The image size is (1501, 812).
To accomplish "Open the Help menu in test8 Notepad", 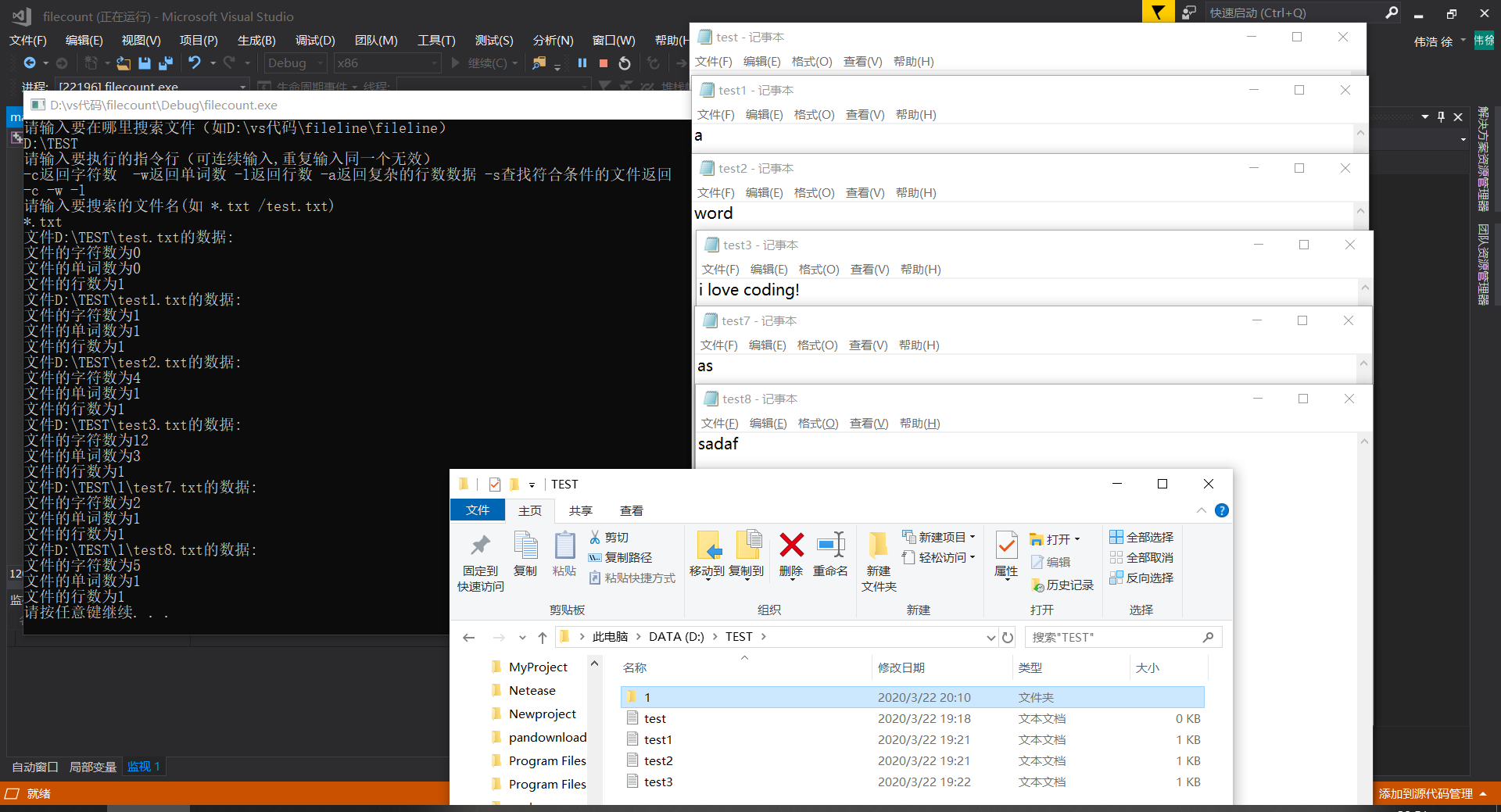I will pyautogui.click(x=920, y=423).
